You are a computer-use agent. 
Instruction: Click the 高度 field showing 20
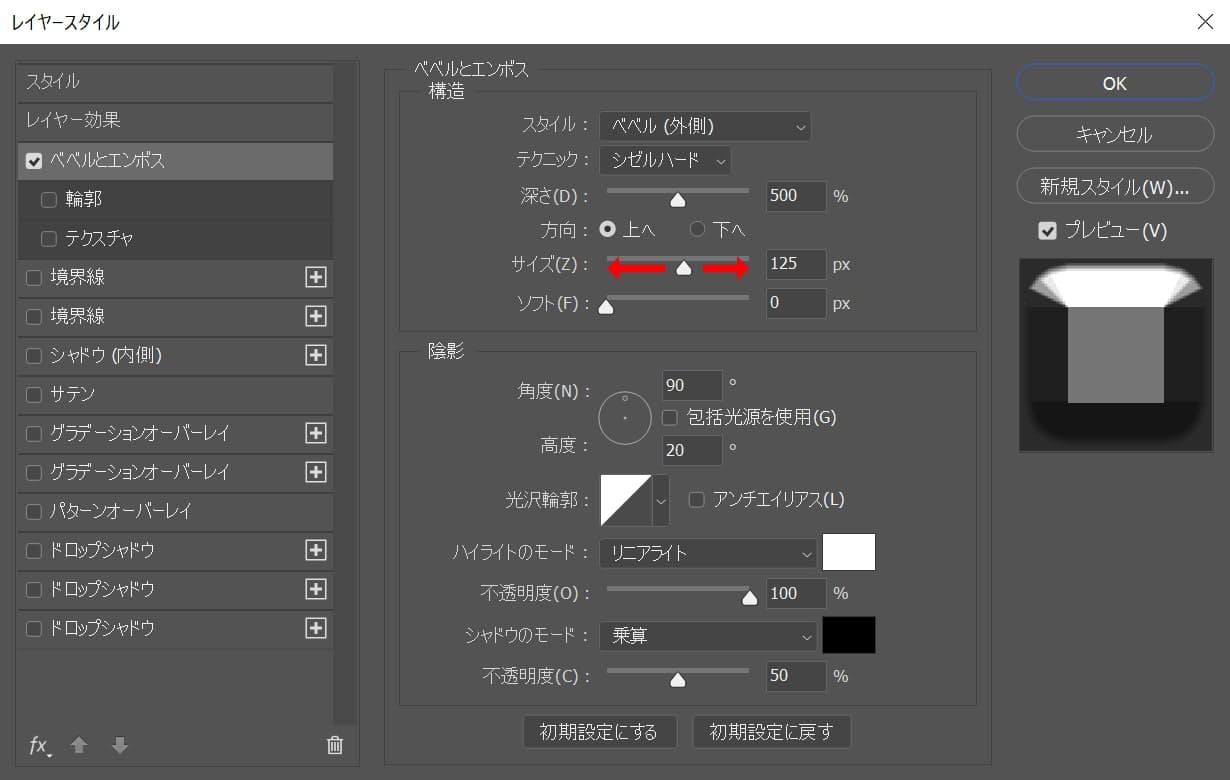[692, 450]
